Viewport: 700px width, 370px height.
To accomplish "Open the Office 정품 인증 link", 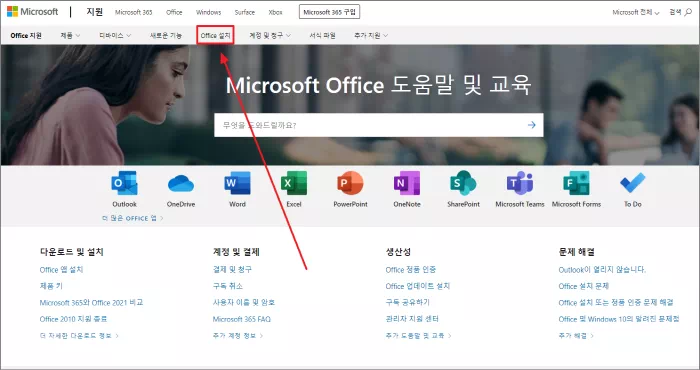I will pyautogui.click(x=411, y=270).
